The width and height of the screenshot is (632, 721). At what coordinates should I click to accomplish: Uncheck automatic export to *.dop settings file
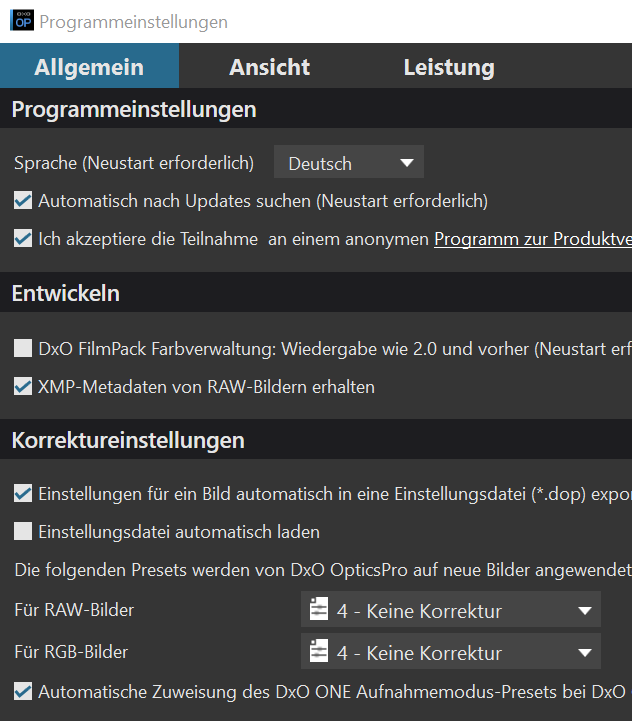(x=23, y=493)
